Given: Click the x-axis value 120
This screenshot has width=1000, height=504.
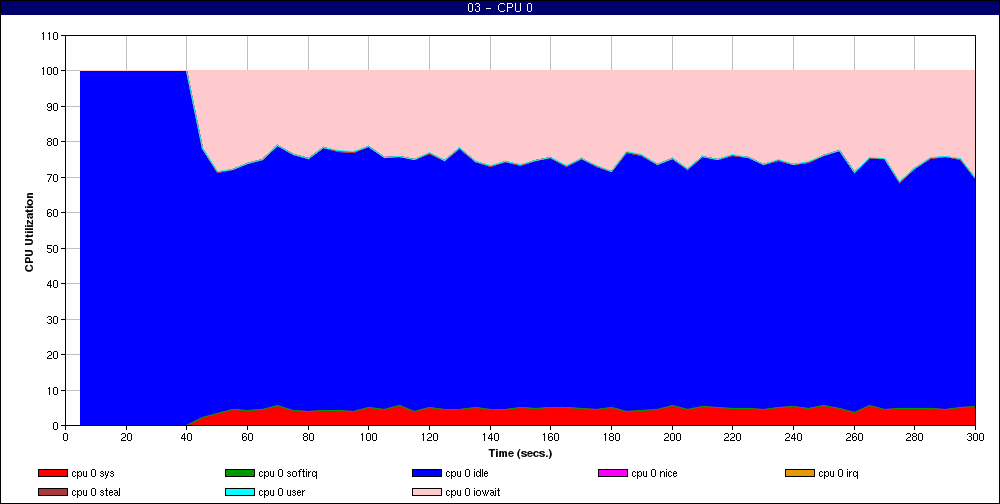Looking at the screenshot, I should tap(429, 437).
